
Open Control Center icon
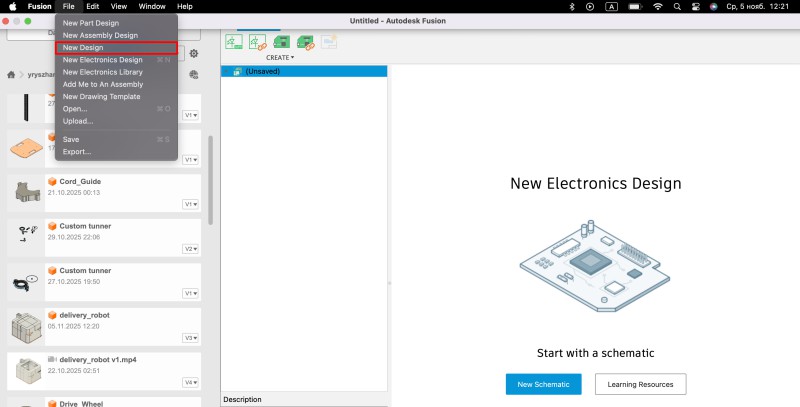[695, 7]
